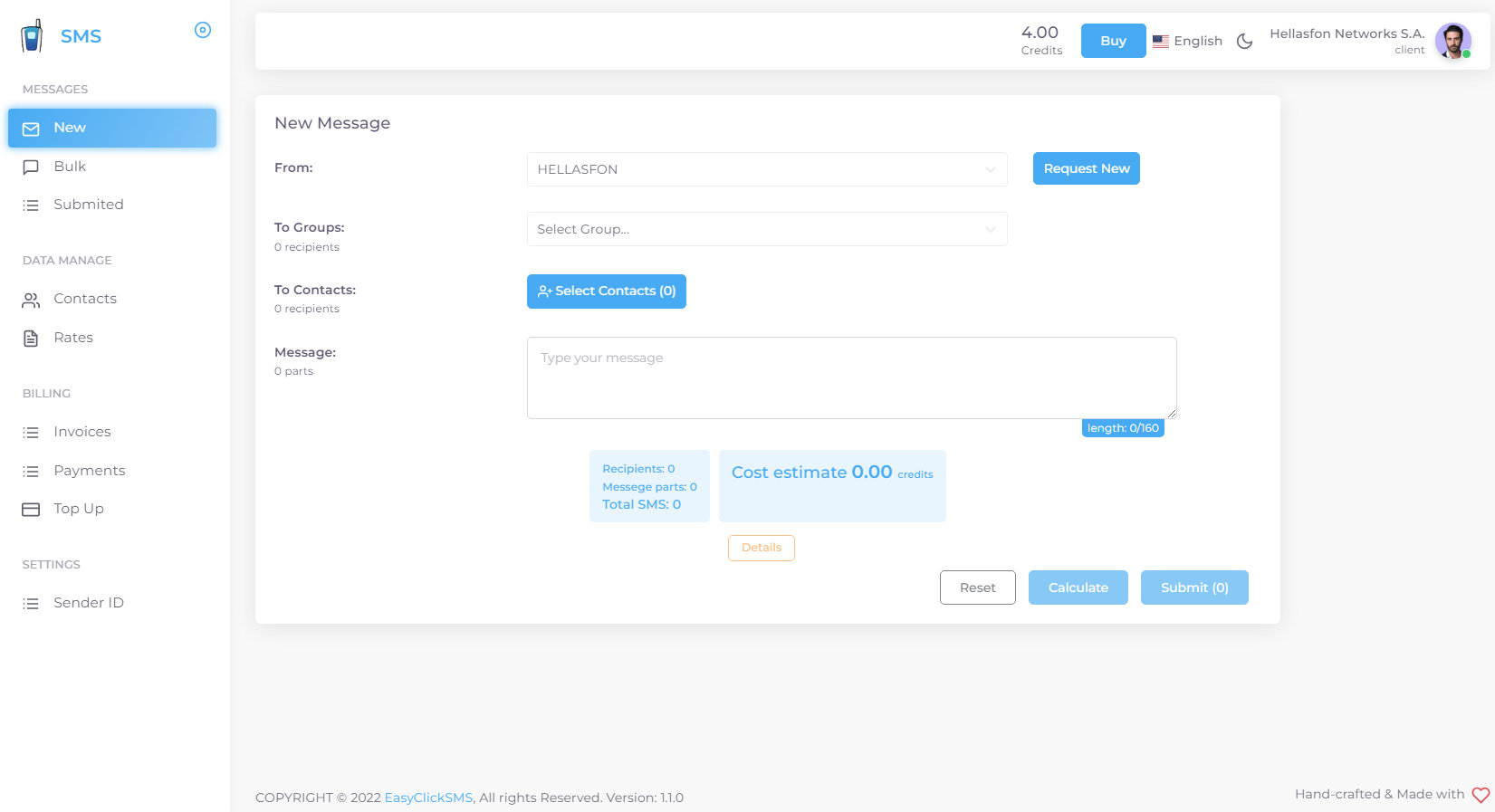The height and width of the screenshot is (812, 1495).
Task: Open the Bulk messages menu item
Action: click(112, 167)
